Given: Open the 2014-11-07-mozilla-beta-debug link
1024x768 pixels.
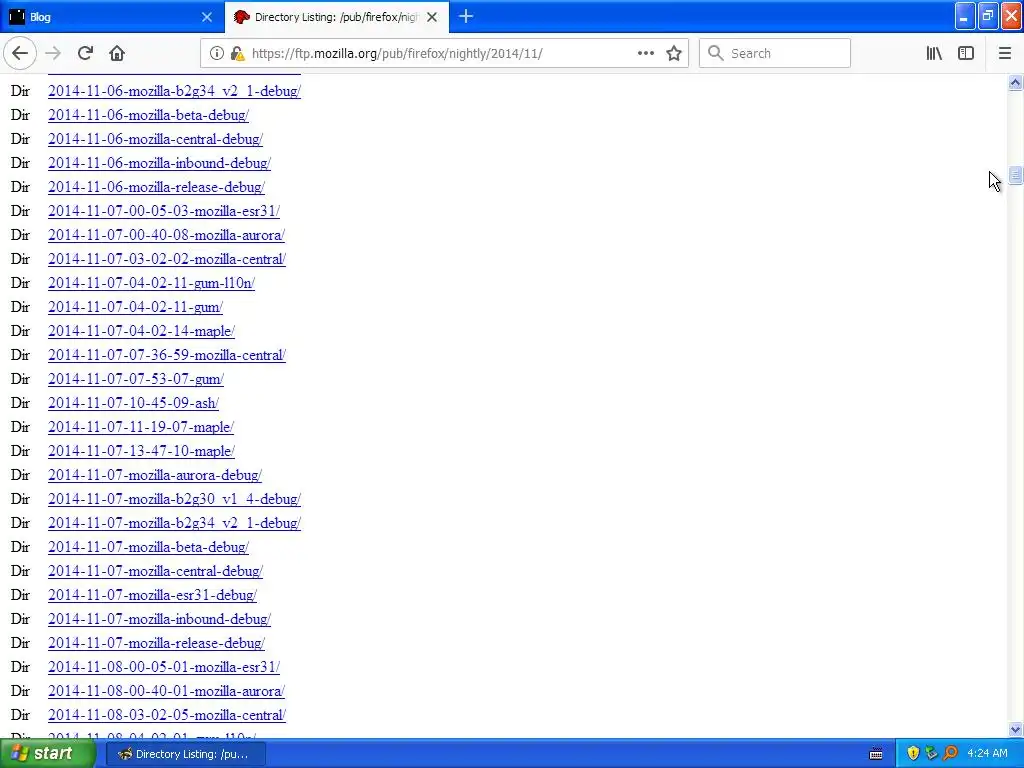Looking at the screenshot, I should coord(148,547).
